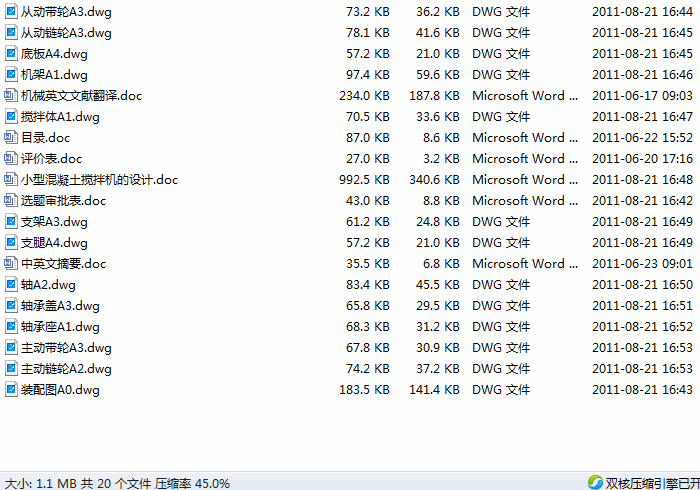
Task: Click DWG 文件 type in 机架A1.dwg row
Action: point(501,75)
